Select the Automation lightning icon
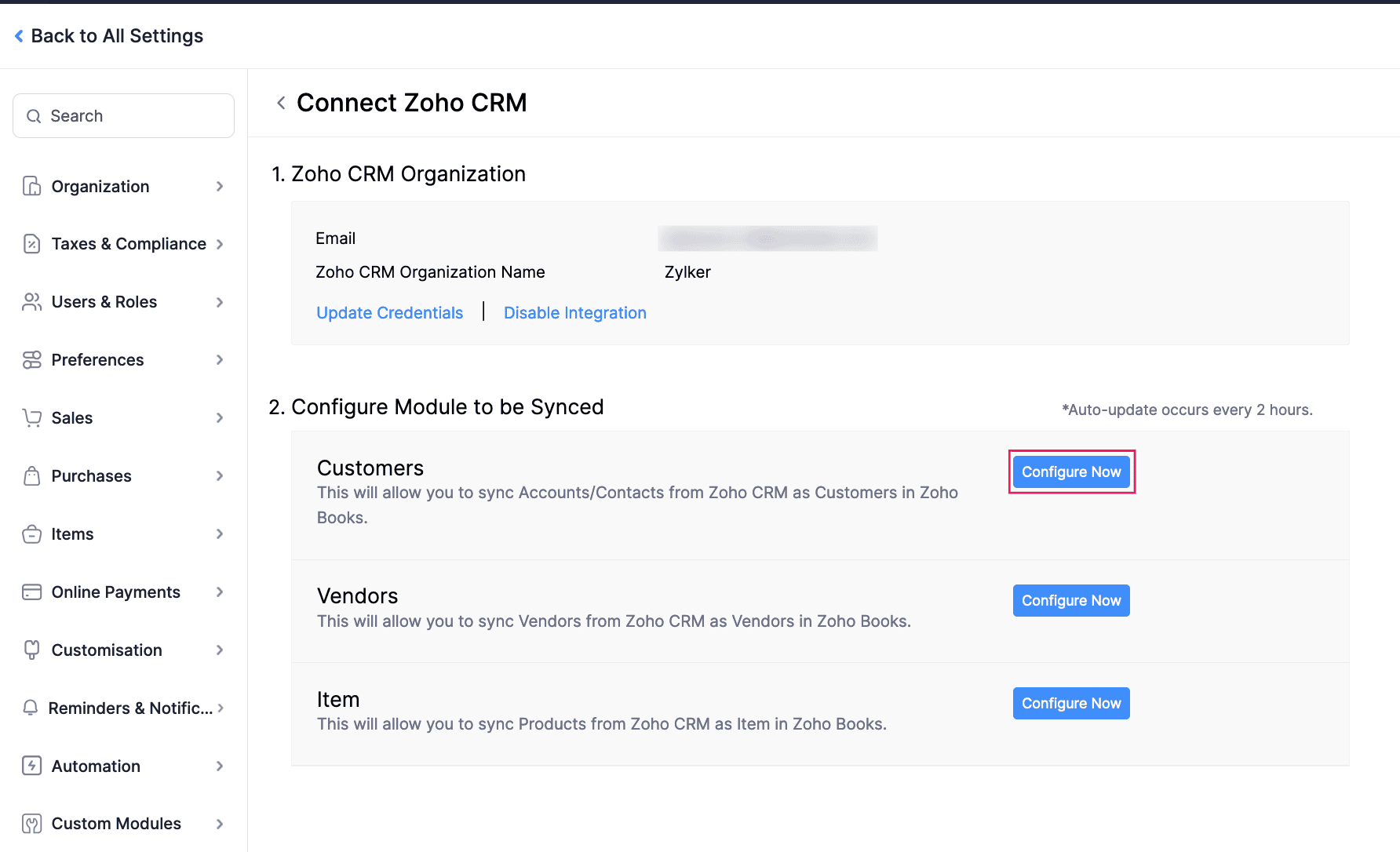Screen dimensions: 1400x852 pyautogui.click(x=31, y=766)
